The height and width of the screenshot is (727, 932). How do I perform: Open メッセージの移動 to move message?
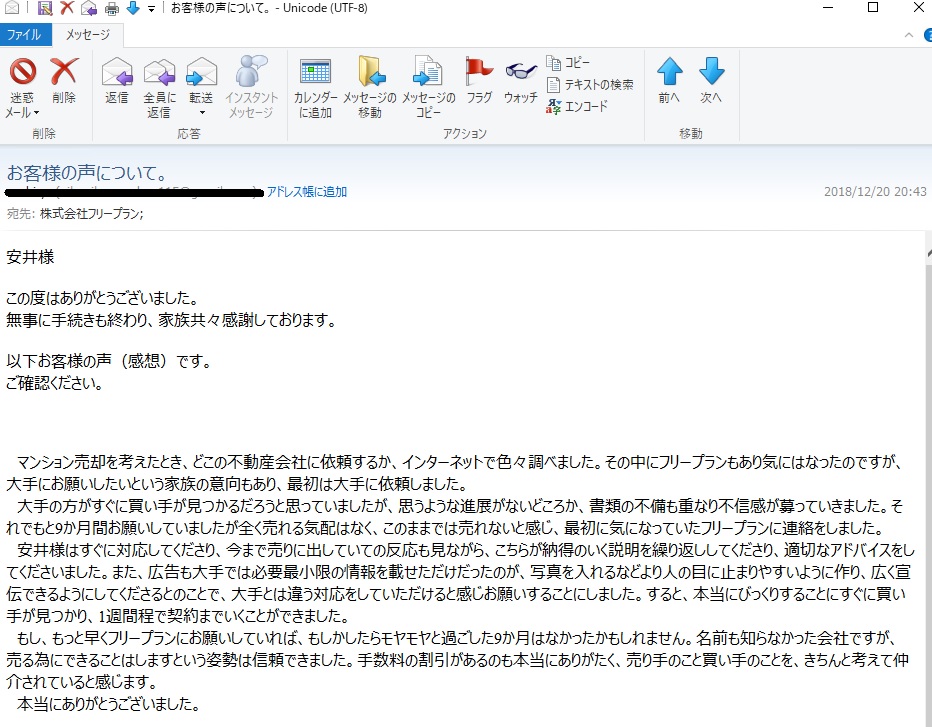pyautogui.click(x=370, y=88)
